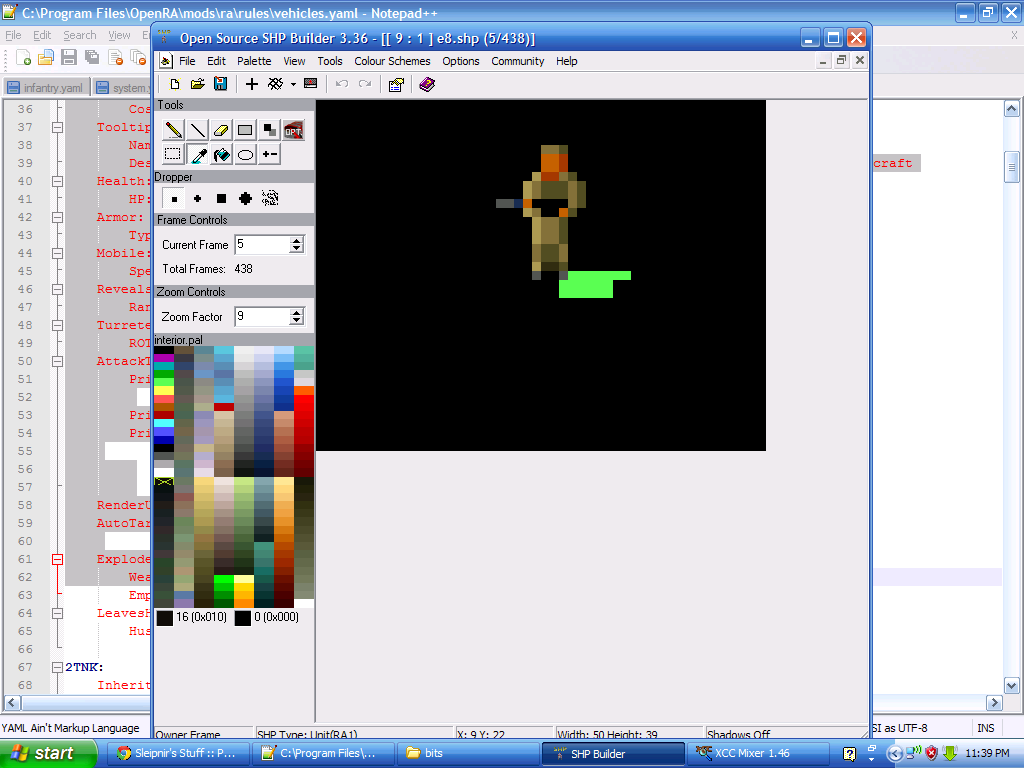Open SHP Builder Edit menu
The image size is (1024, 768).
pos(216,61)
